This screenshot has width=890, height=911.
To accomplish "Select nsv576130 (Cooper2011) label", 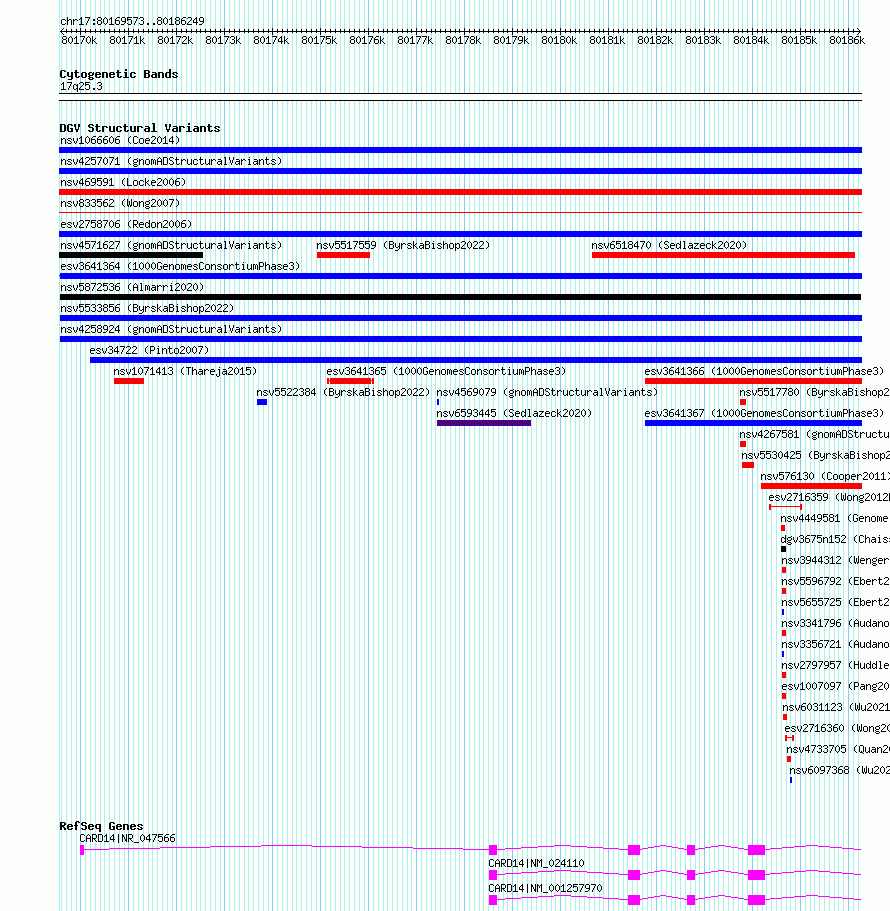I will click(825, 476).
